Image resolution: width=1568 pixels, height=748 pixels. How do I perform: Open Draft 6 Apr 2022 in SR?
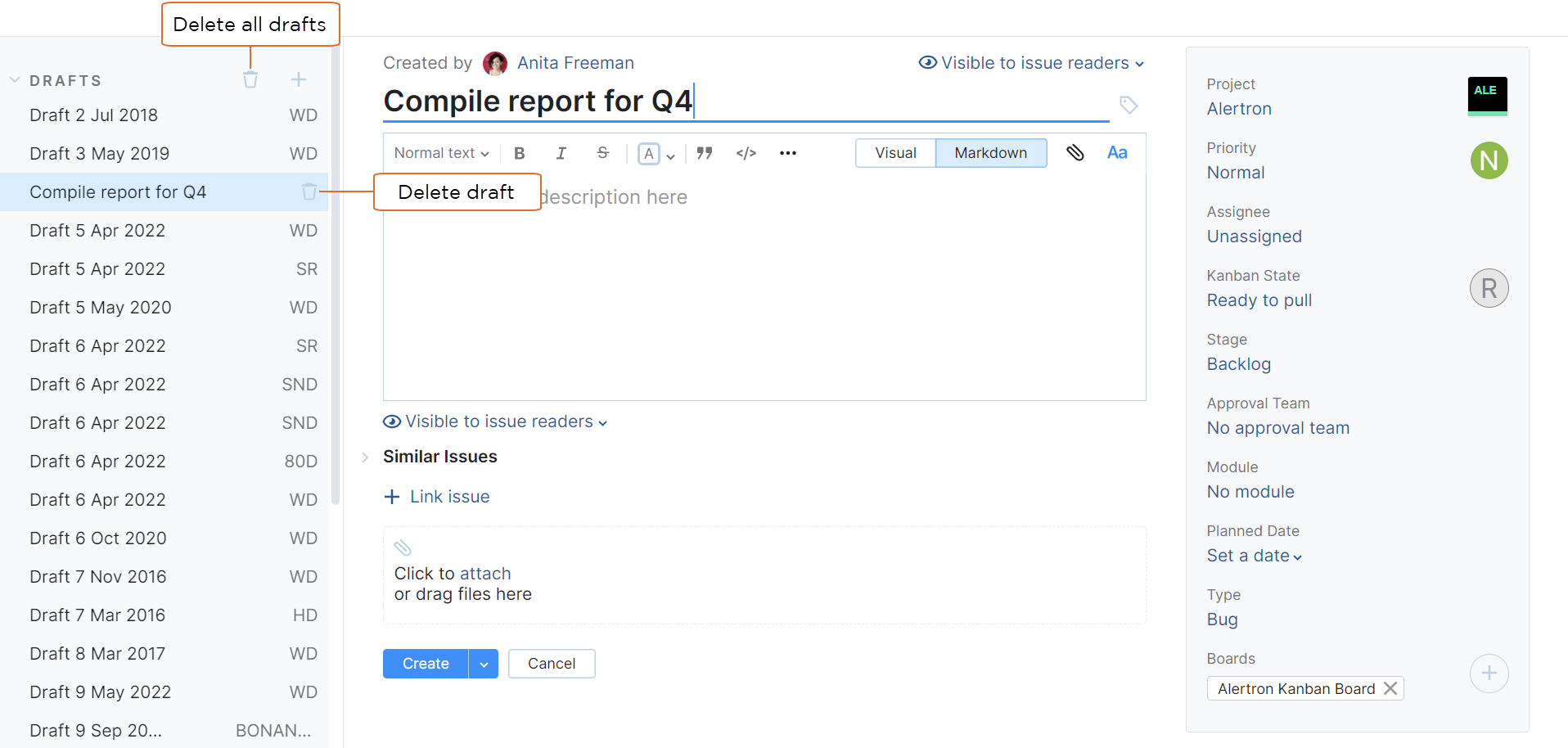point(164,346)
